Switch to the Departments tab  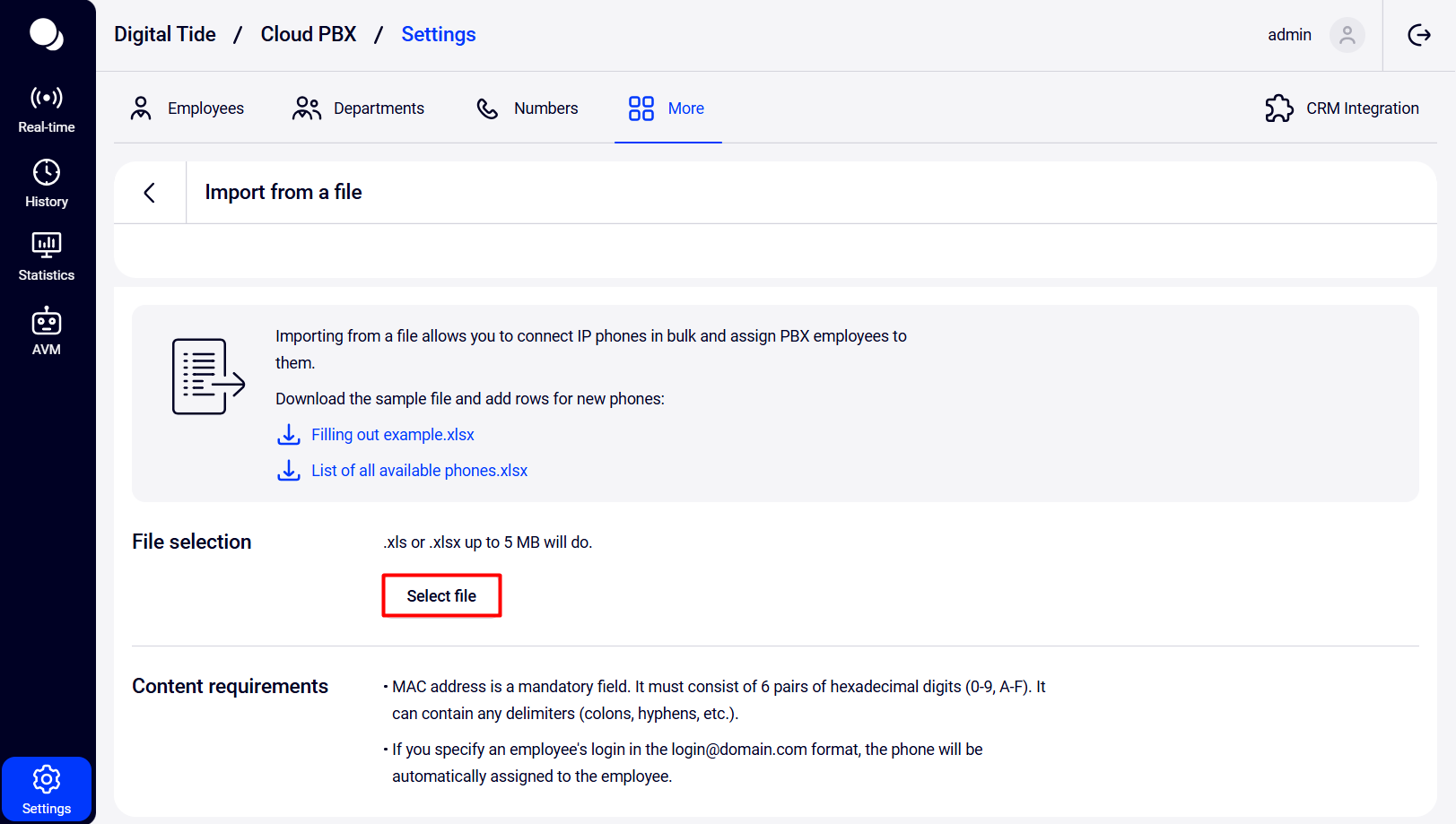coord(359,108)
